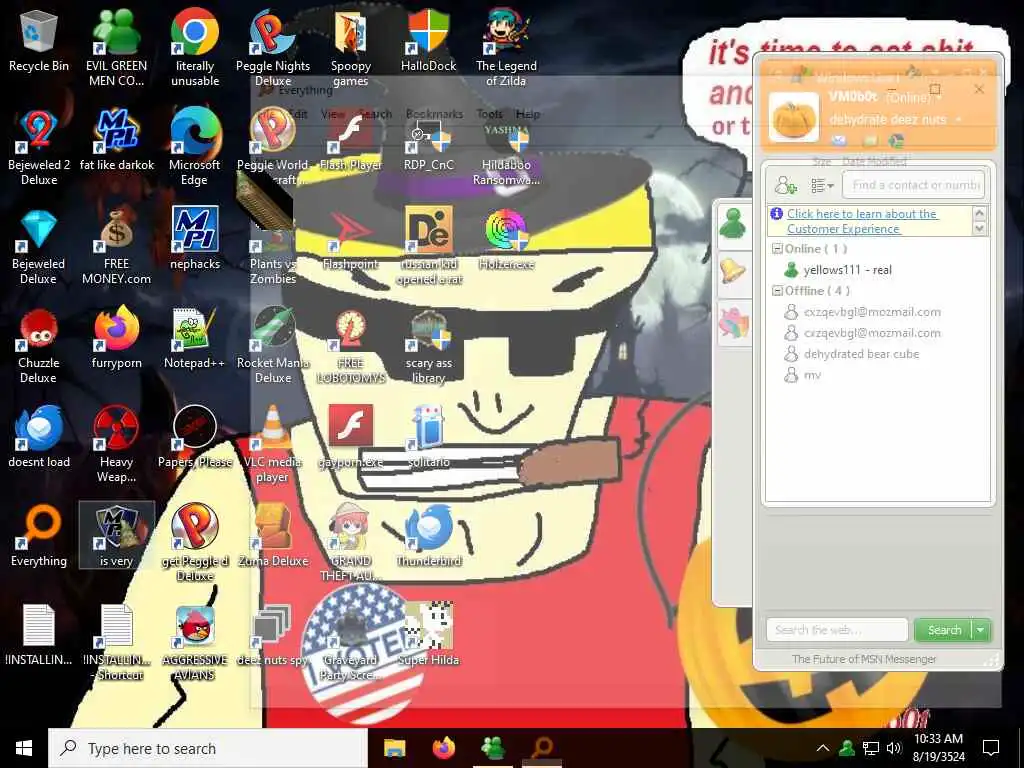Screen dimensions: 1024x768
Task: Open the !INSTALLIN... text file without shortcut arrow
Action: pyautogui.click(x=39, y=635)
